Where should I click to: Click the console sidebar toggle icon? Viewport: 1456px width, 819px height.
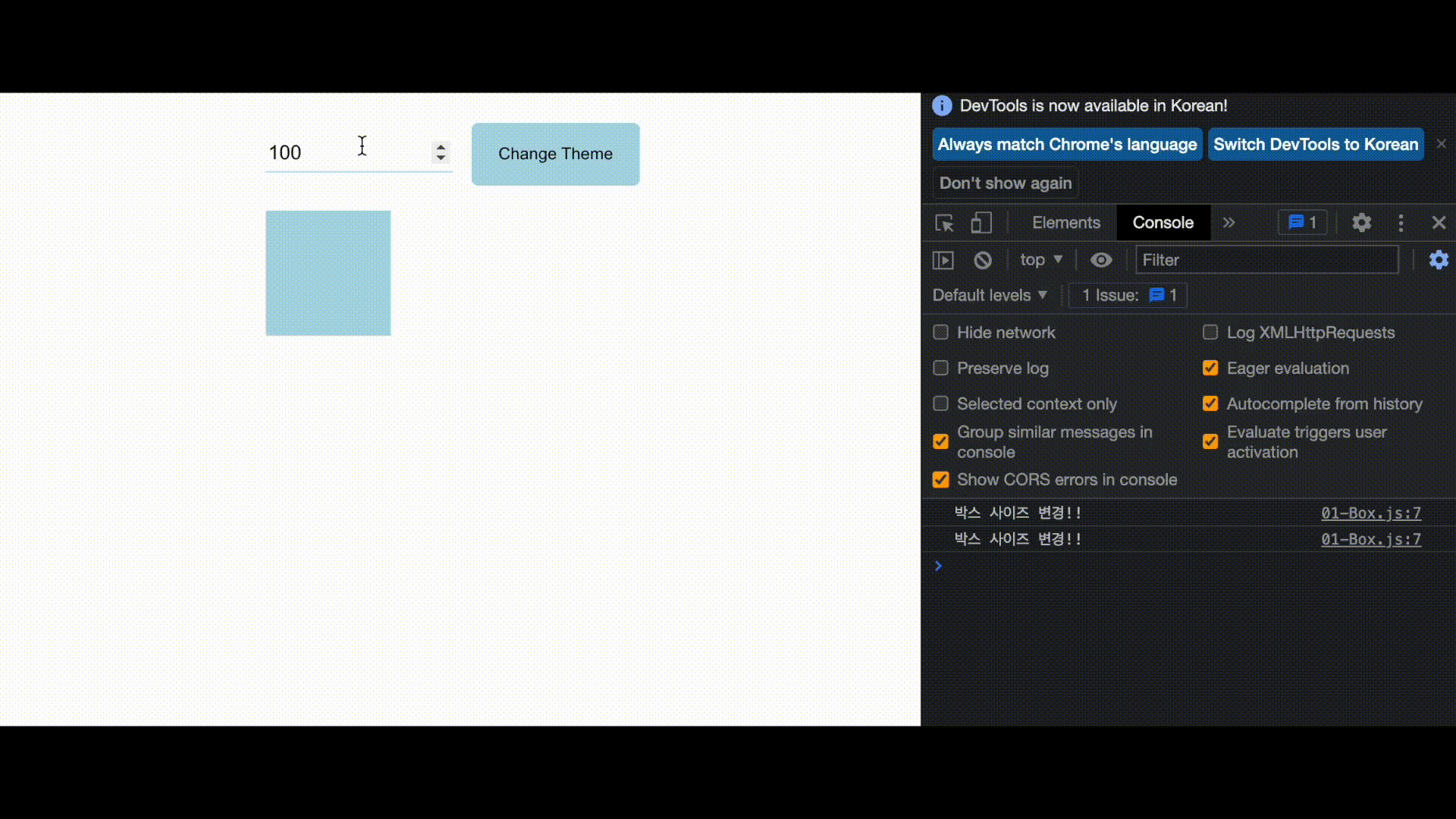pyautogui.click(x=943, y=259)
